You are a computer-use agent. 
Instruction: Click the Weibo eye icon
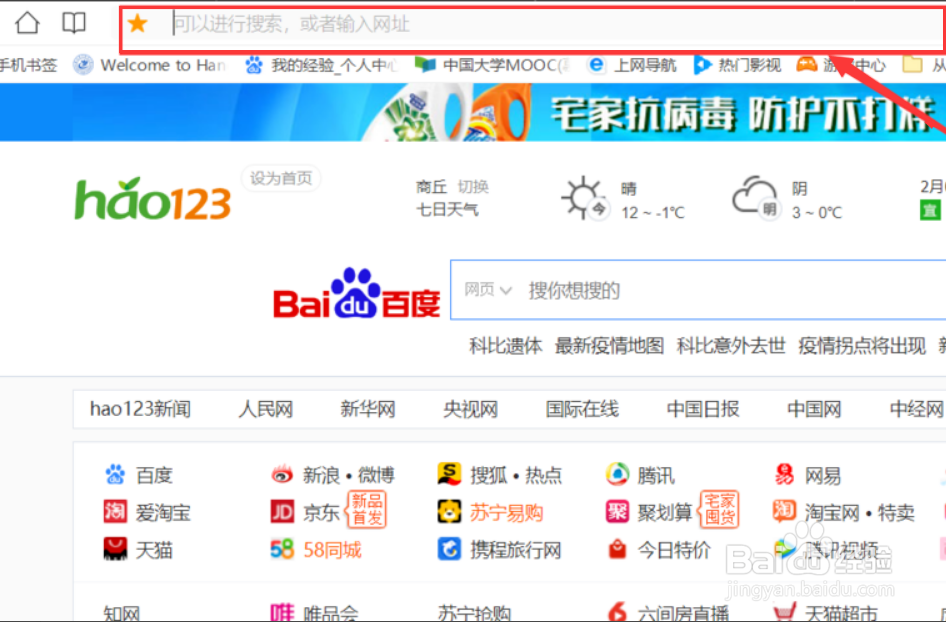point(282,475)
